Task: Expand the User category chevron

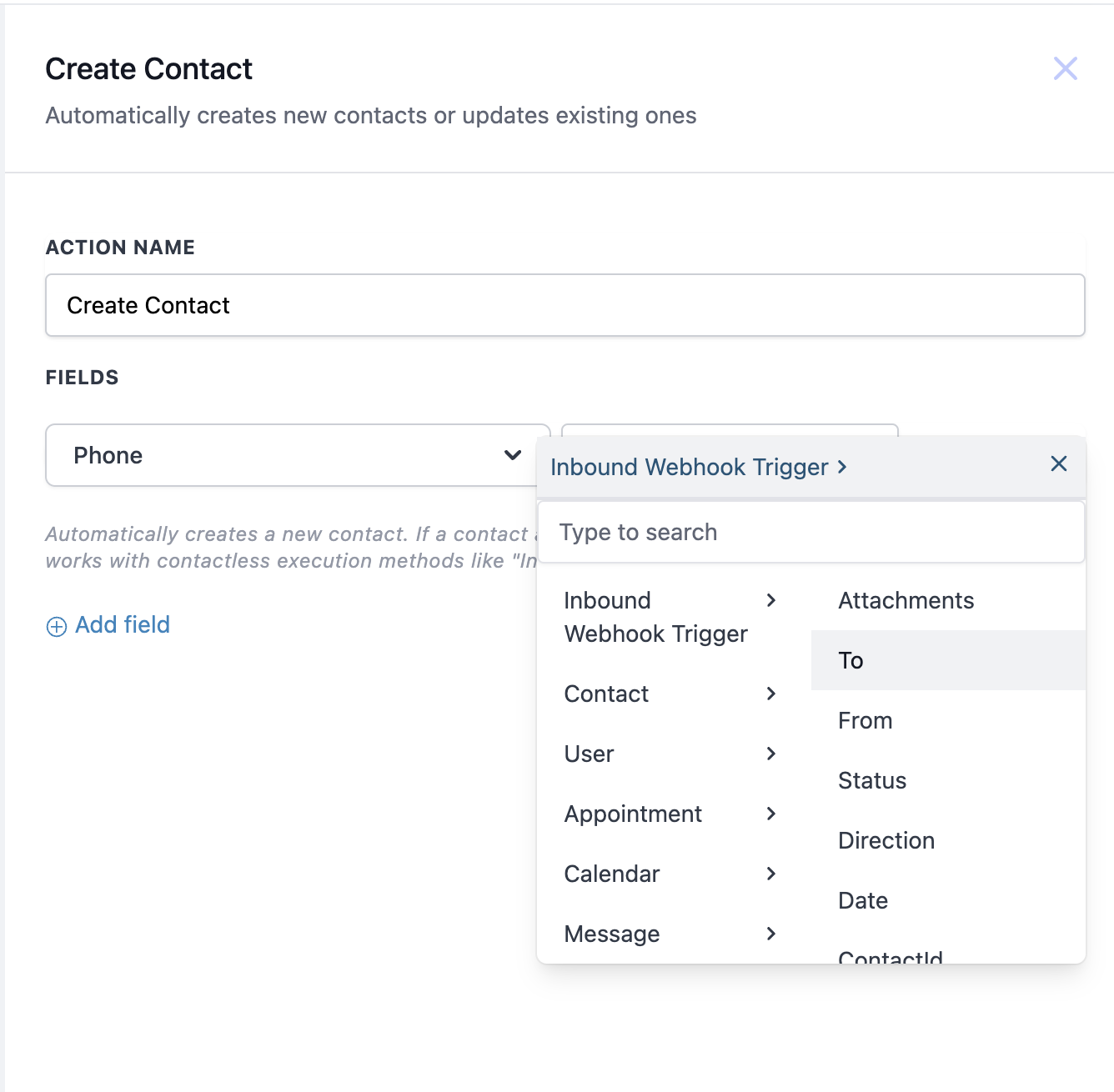Action: click(x=770, y=754)
